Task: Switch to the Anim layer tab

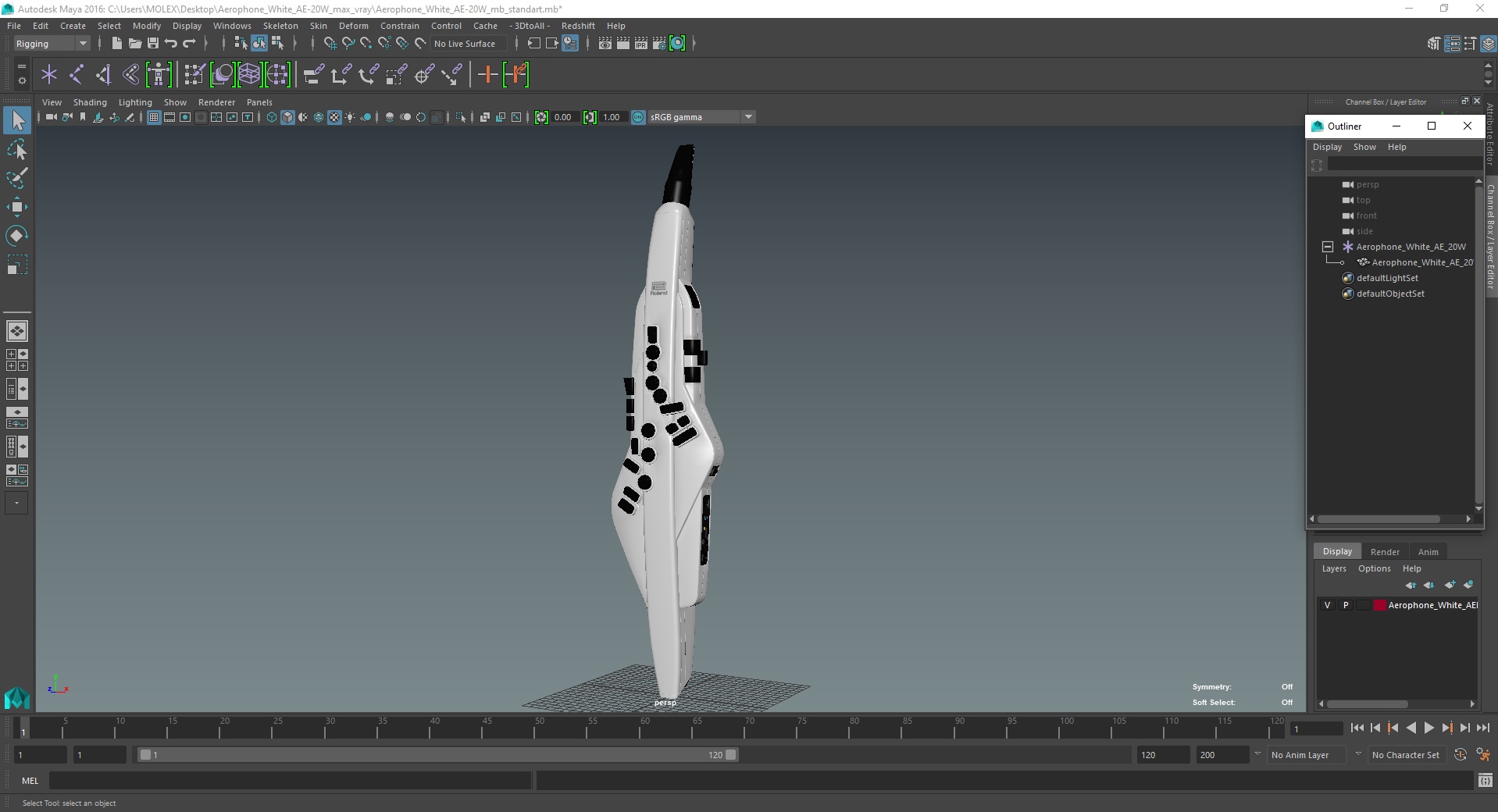Action: click(x=1428, y=552)
